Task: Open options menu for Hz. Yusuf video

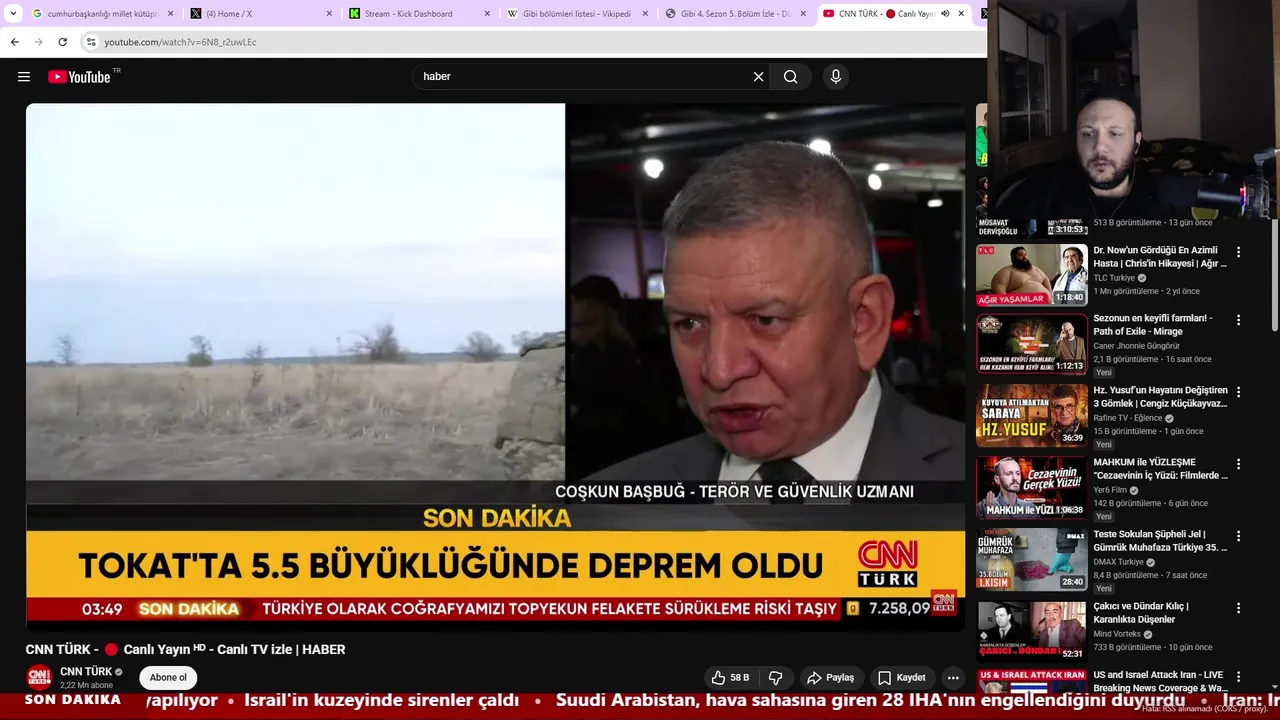Action: (1238, 392)
